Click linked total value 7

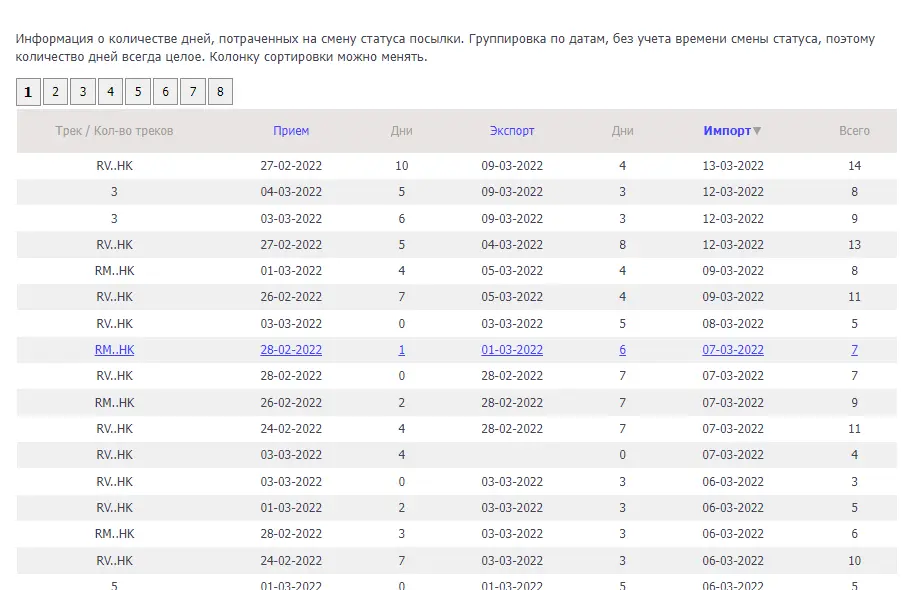click(855, 350)
